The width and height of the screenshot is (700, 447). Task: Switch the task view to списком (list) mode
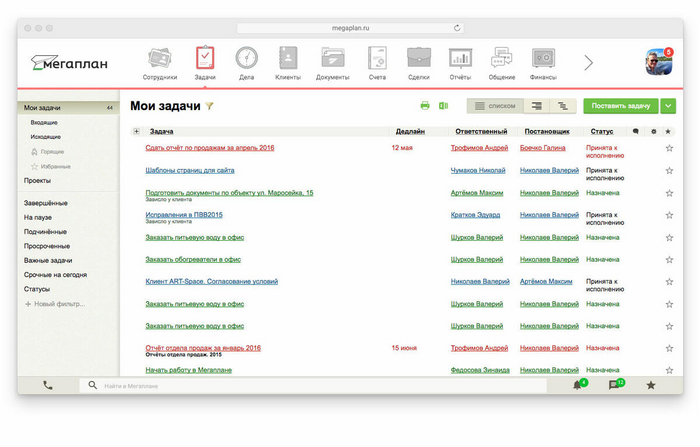click(x=494, y=105)
